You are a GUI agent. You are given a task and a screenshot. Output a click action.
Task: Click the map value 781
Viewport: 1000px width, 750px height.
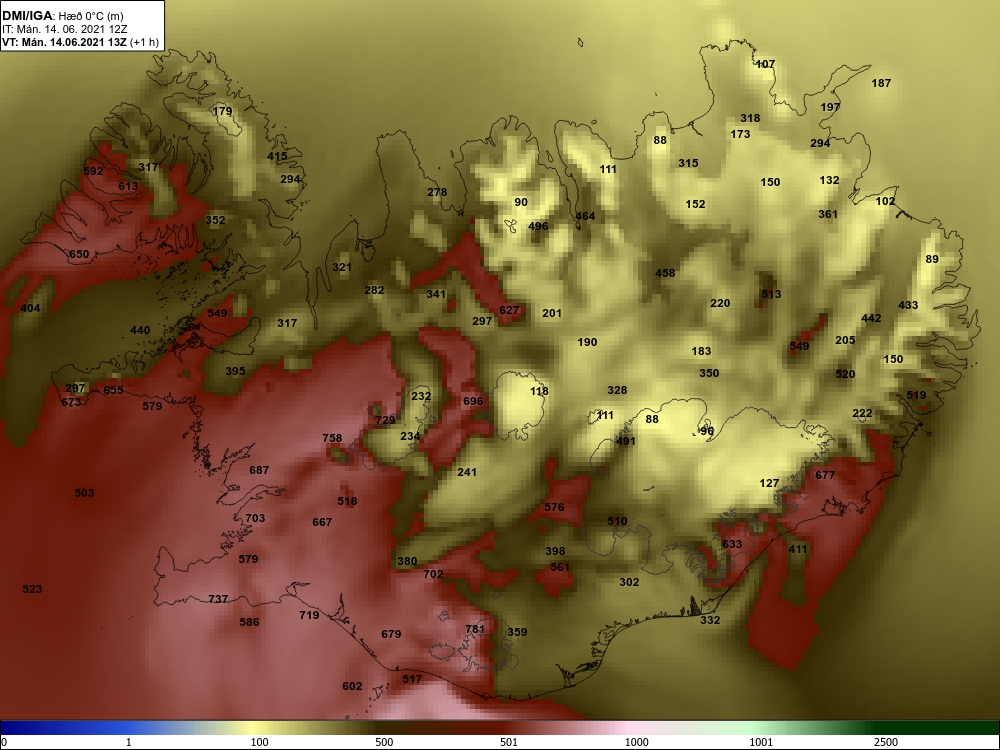pos(474,629)
